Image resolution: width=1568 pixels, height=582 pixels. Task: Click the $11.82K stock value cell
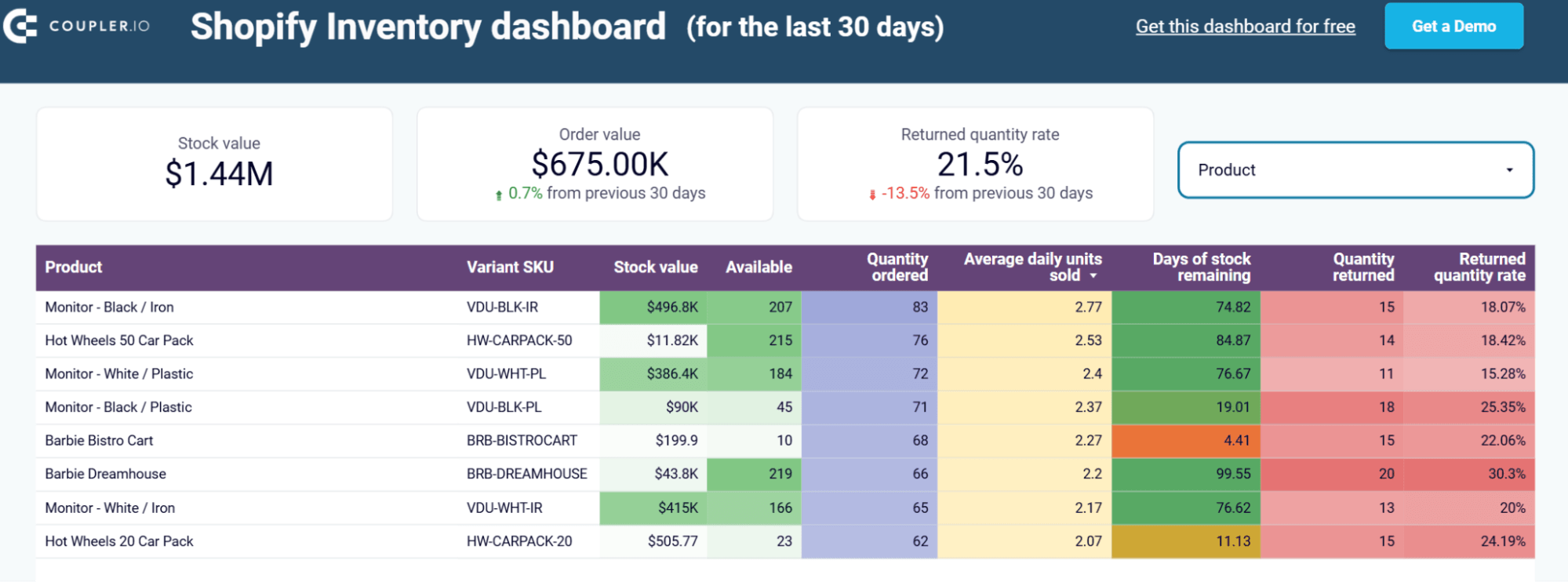pos(653,340)
